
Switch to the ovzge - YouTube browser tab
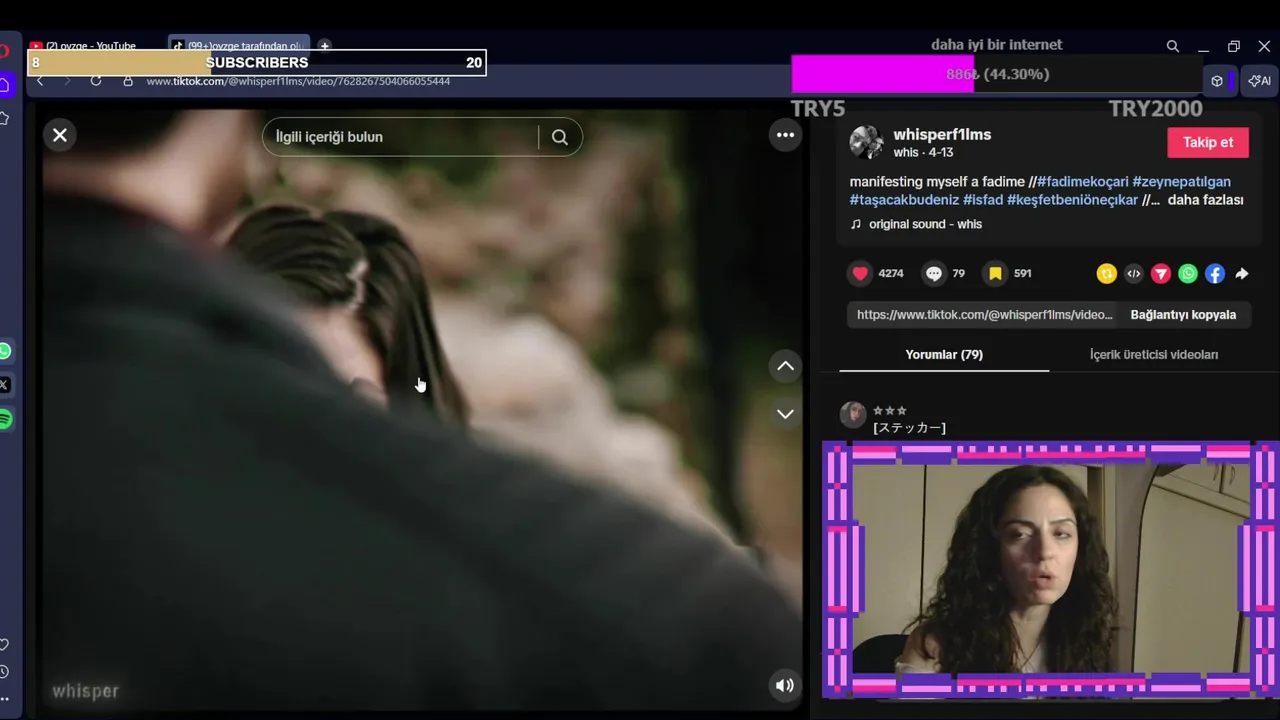91,46
